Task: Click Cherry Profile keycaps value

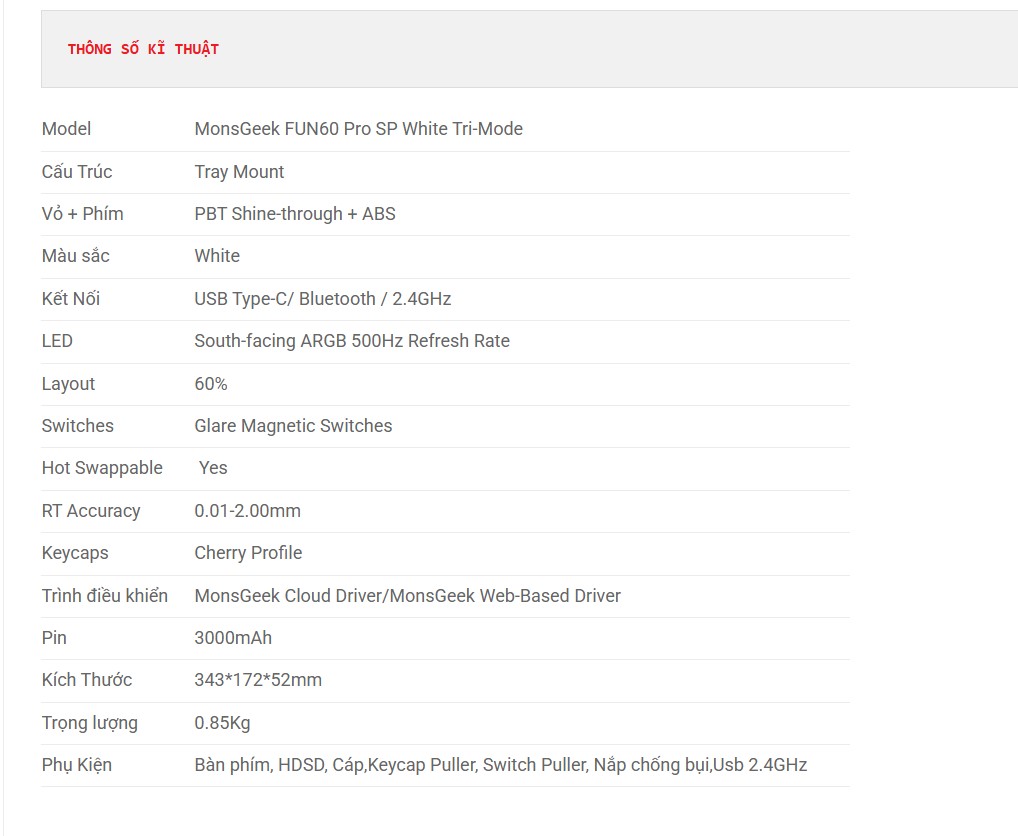Action: (x=248, y=553)
